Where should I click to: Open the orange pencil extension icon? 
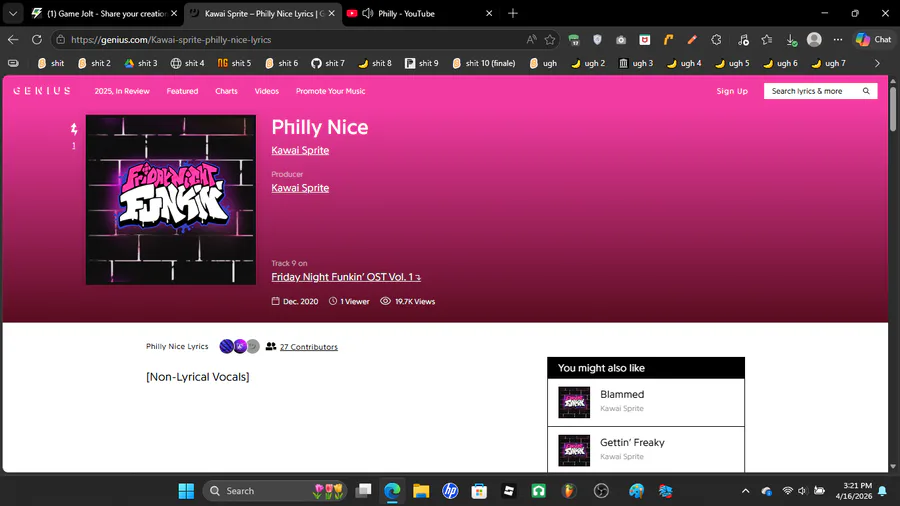[x=692, y=40]
